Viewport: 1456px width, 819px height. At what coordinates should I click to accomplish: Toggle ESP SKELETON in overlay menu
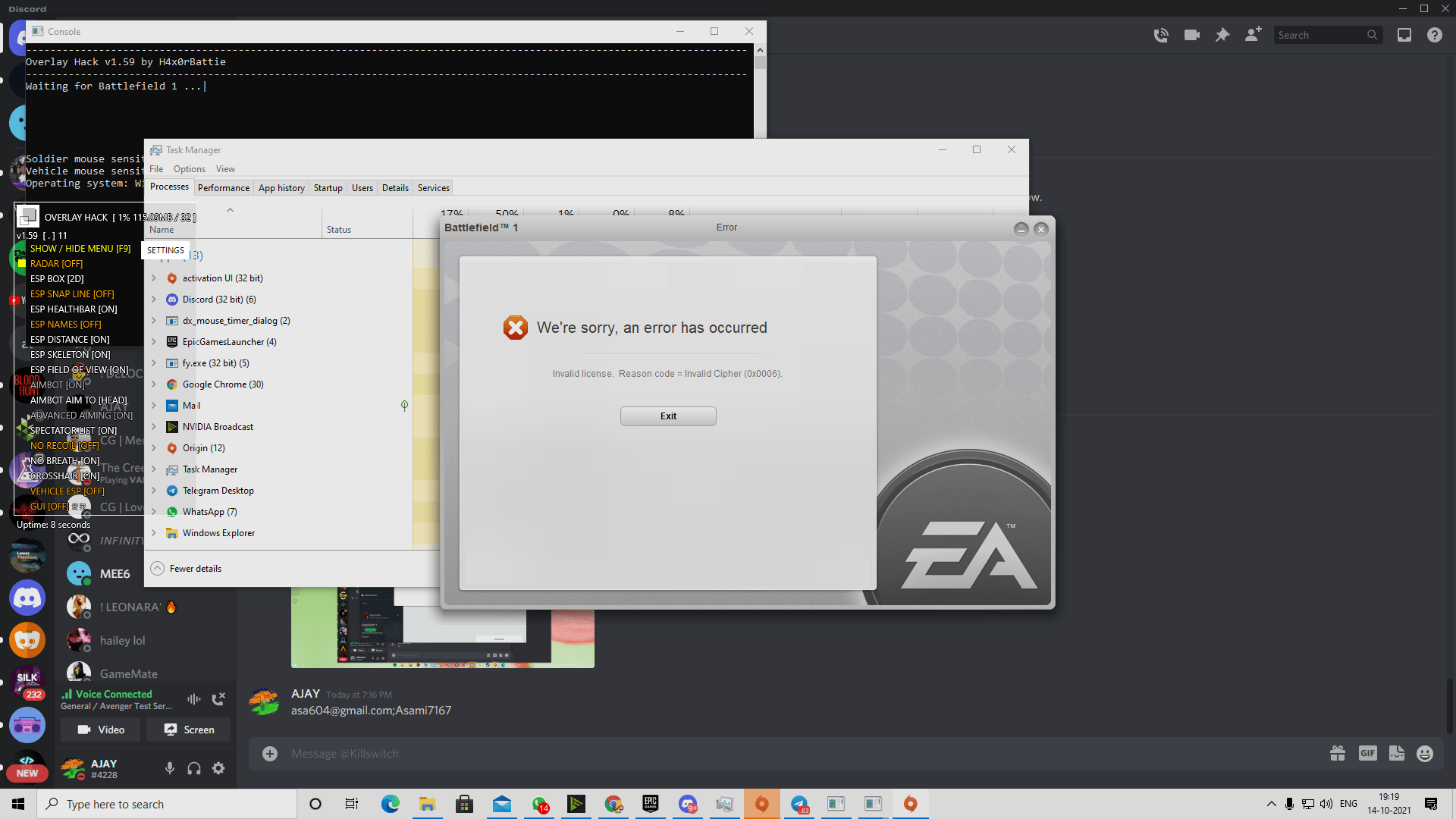point(70,355)
